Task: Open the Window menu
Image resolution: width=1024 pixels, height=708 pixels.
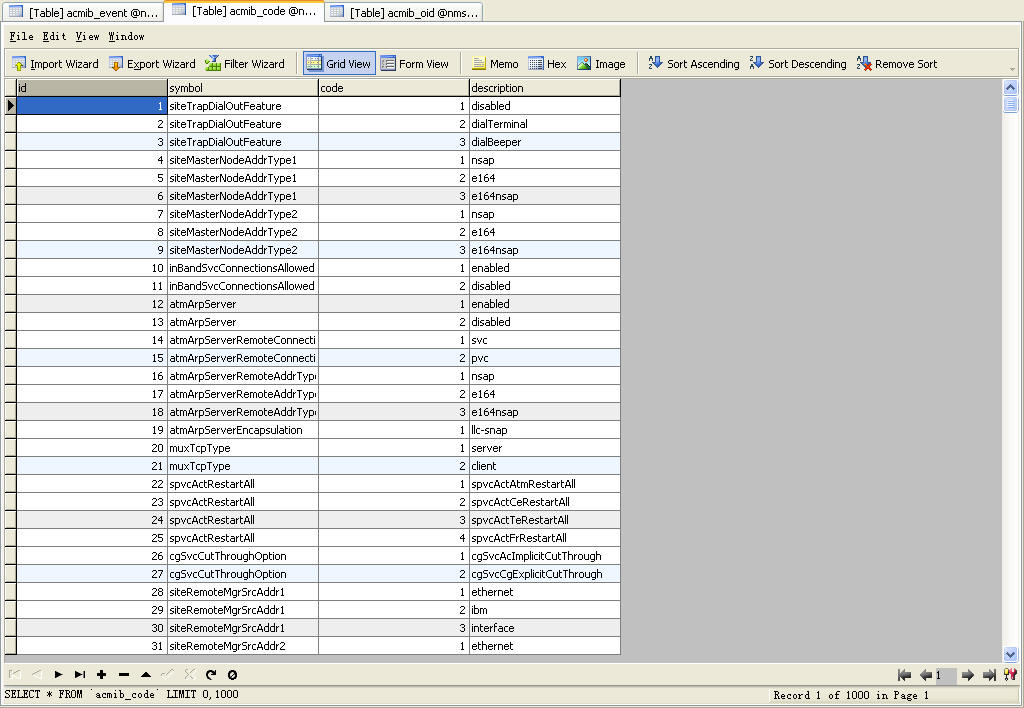Action: pos(126,37)
